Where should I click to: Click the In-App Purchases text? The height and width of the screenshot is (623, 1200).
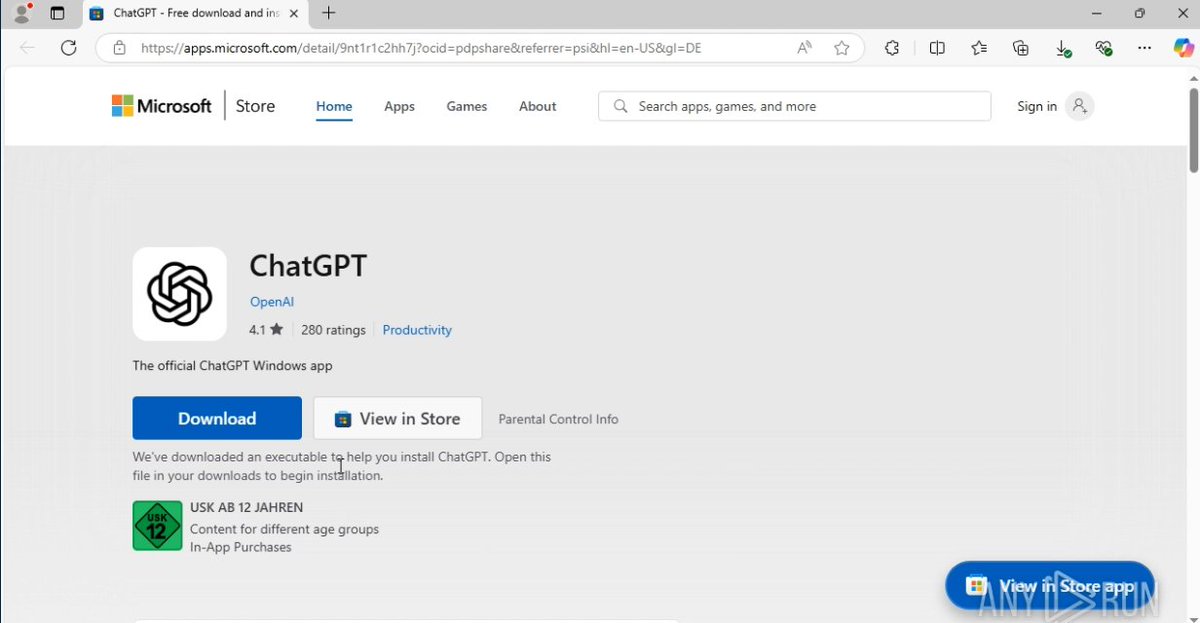click(x=241, y=547)
